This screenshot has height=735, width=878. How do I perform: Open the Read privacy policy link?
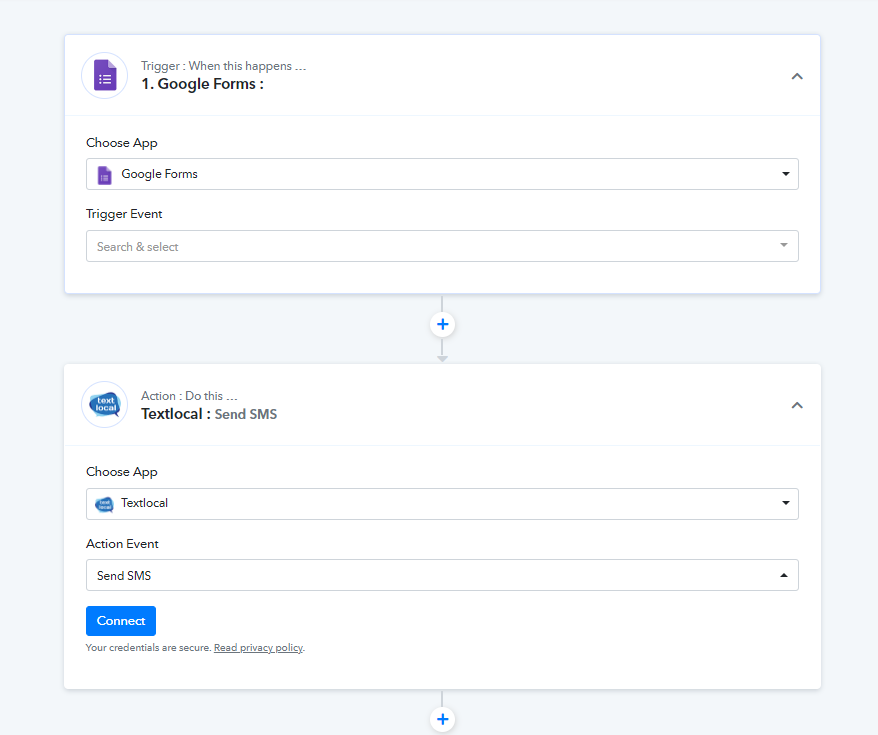(258, 648)
